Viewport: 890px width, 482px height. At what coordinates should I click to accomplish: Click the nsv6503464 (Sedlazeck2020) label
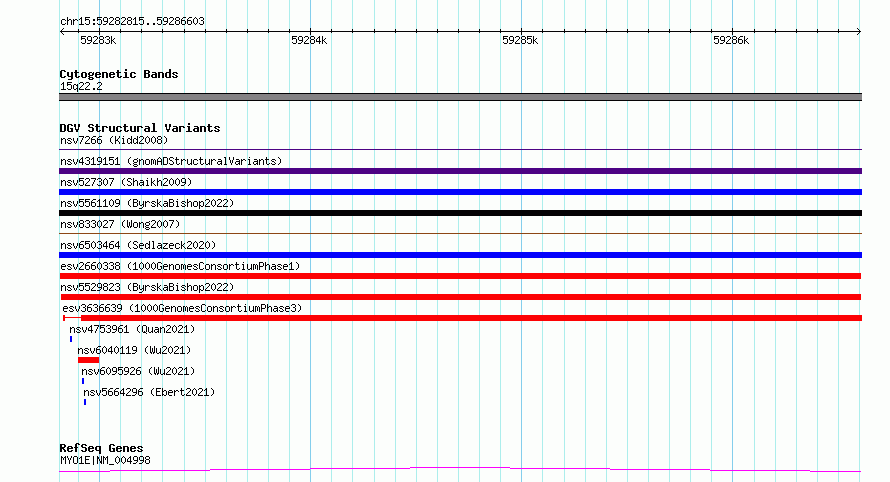click(138, 245)
